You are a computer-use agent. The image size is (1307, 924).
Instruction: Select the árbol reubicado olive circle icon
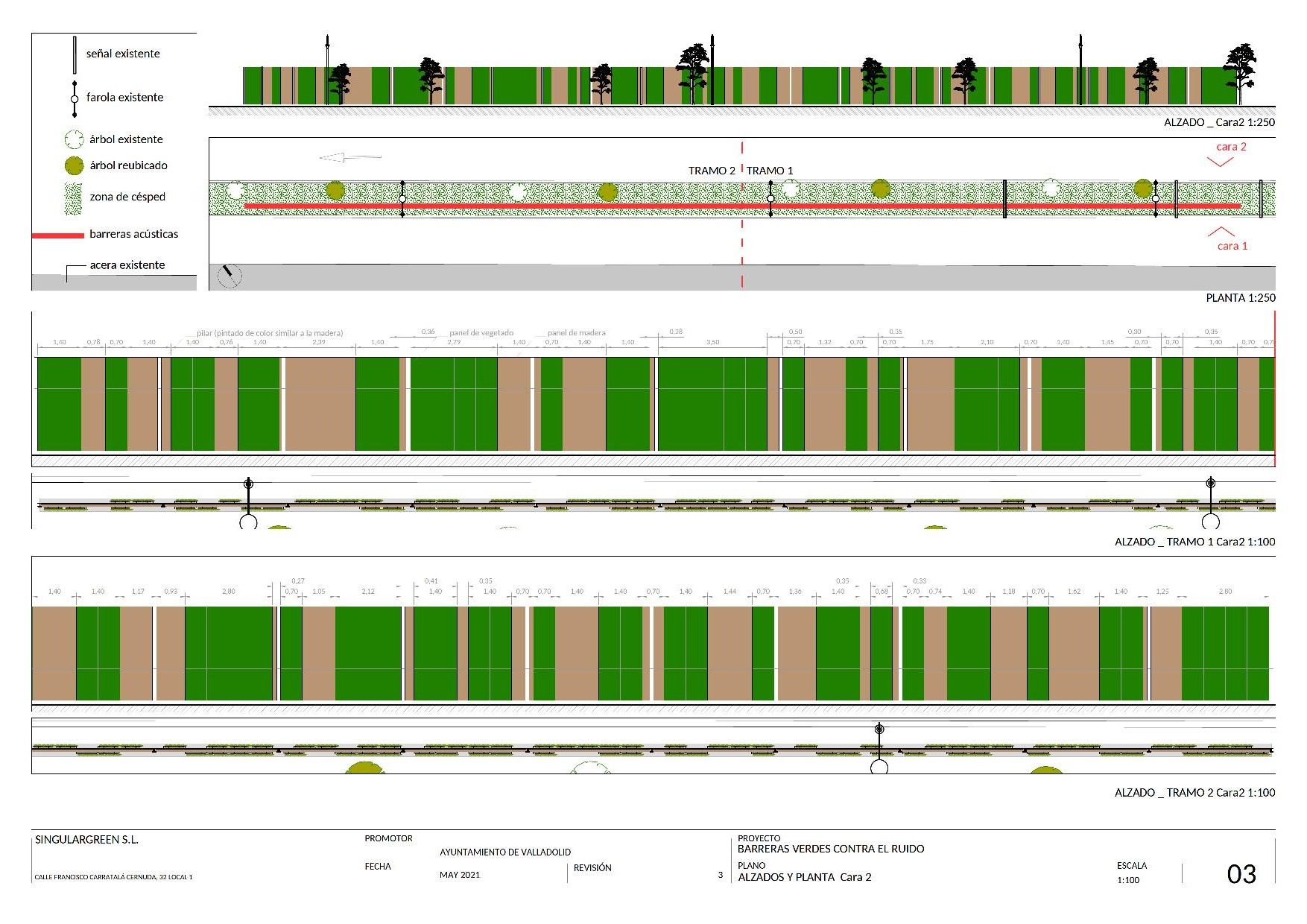coord(74,165)
